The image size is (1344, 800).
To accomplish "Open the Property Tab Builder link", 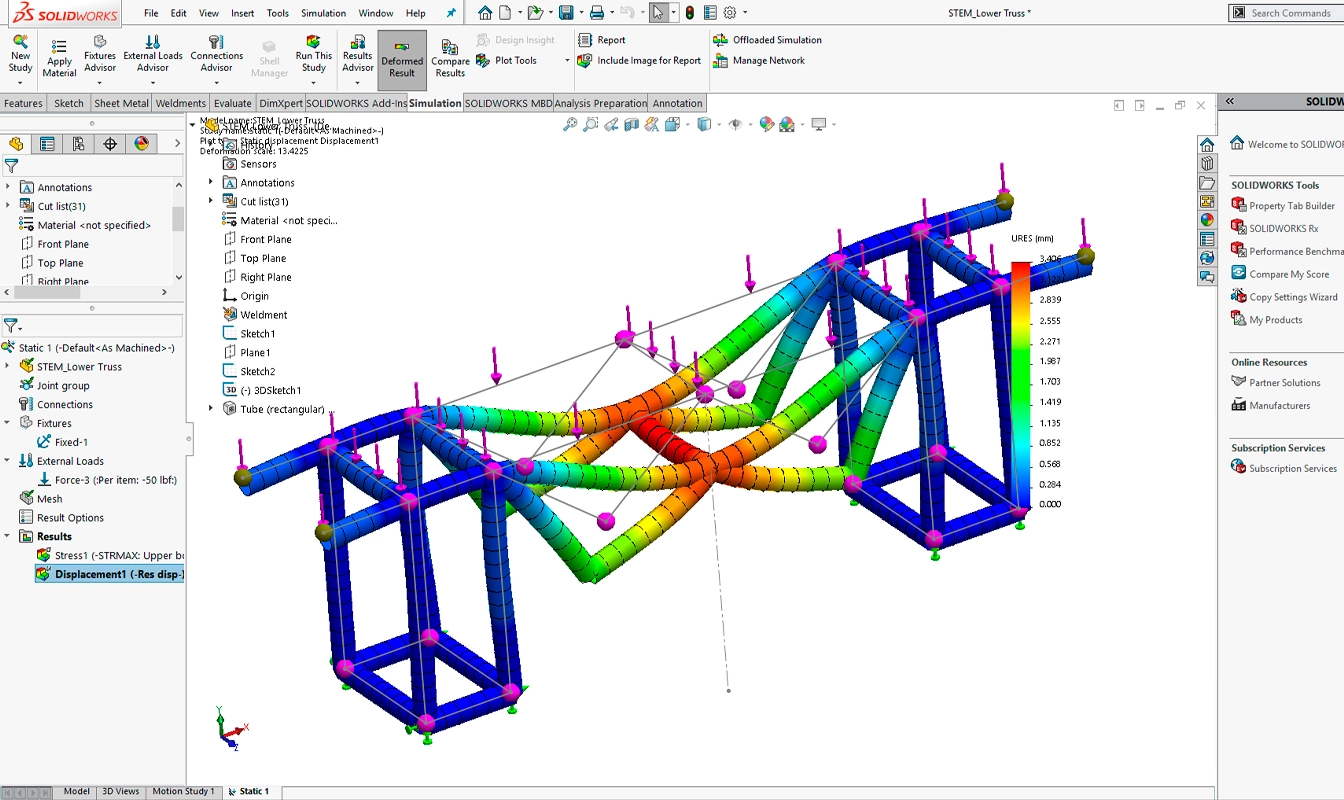I will 1283,206.
